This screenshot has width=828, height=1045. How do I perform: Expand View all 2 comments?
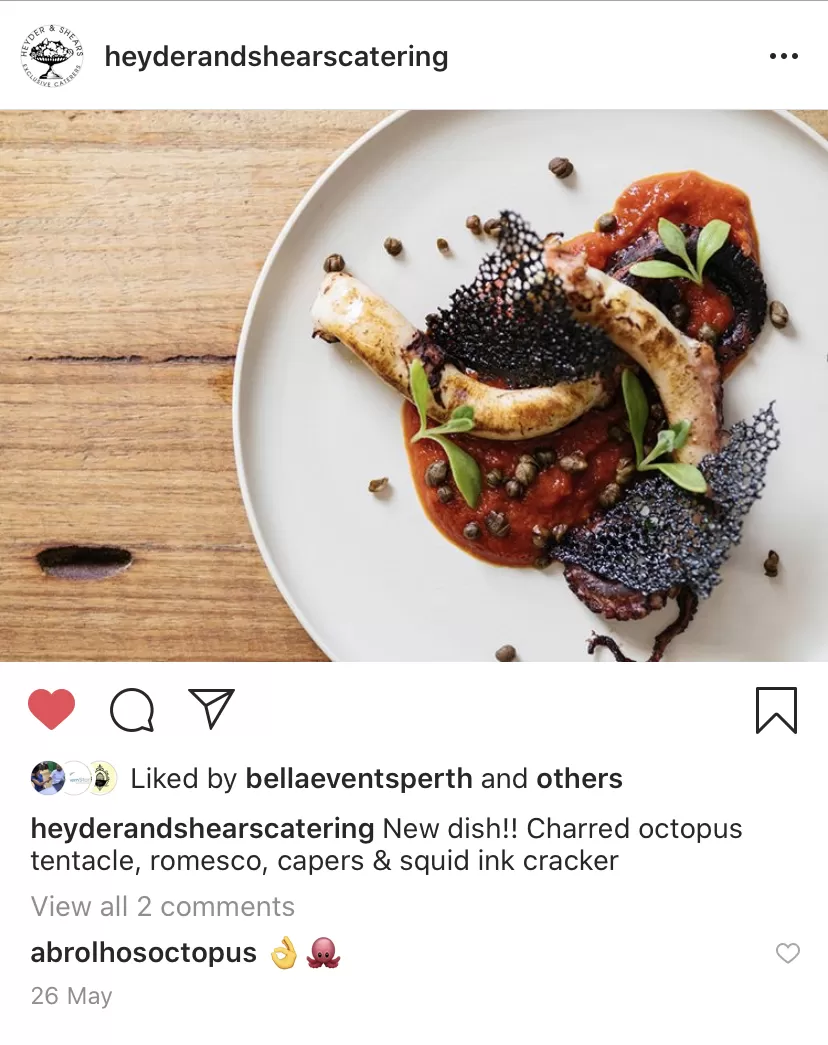(x=163, y=906)
